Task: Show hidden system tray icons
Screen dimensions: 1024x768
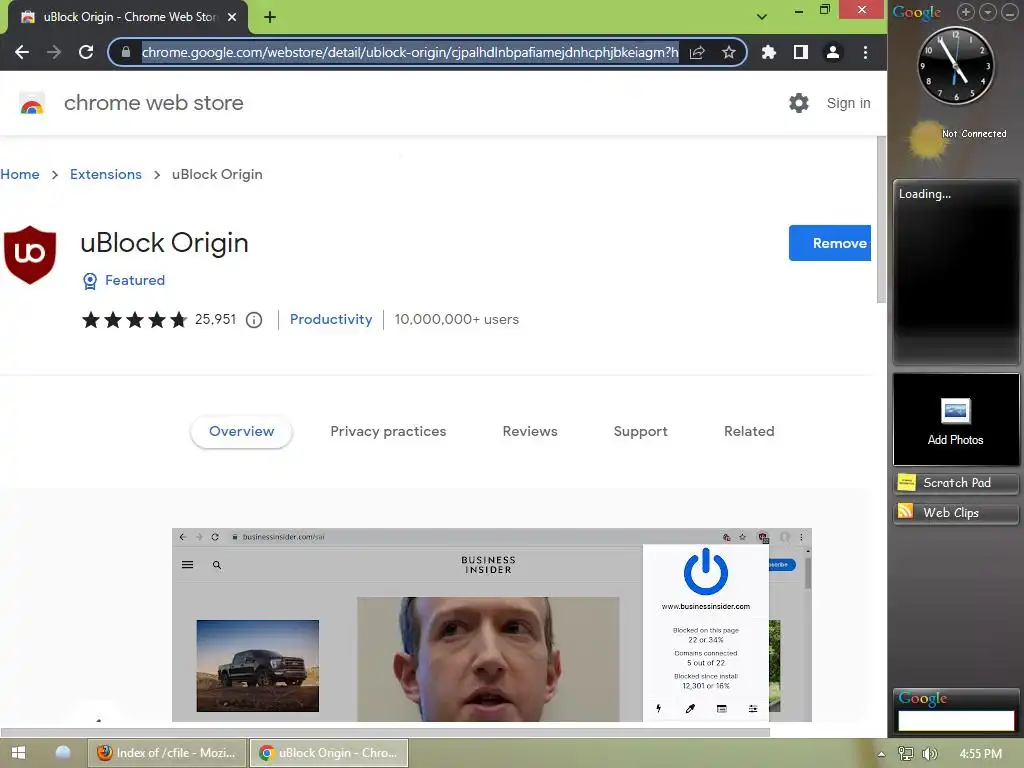Action: click(882, 754)
